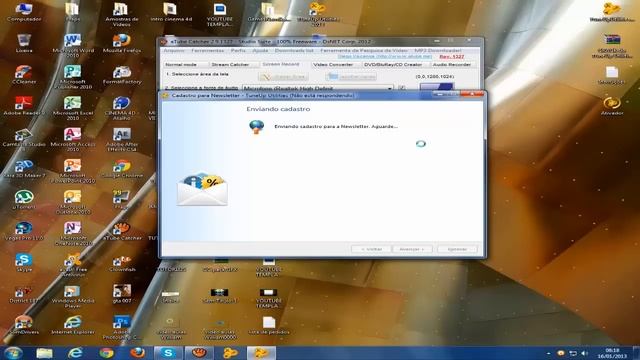Open the MP3 Downloader menu item
This screenshot has width=640, height=360.
[438, 51]
